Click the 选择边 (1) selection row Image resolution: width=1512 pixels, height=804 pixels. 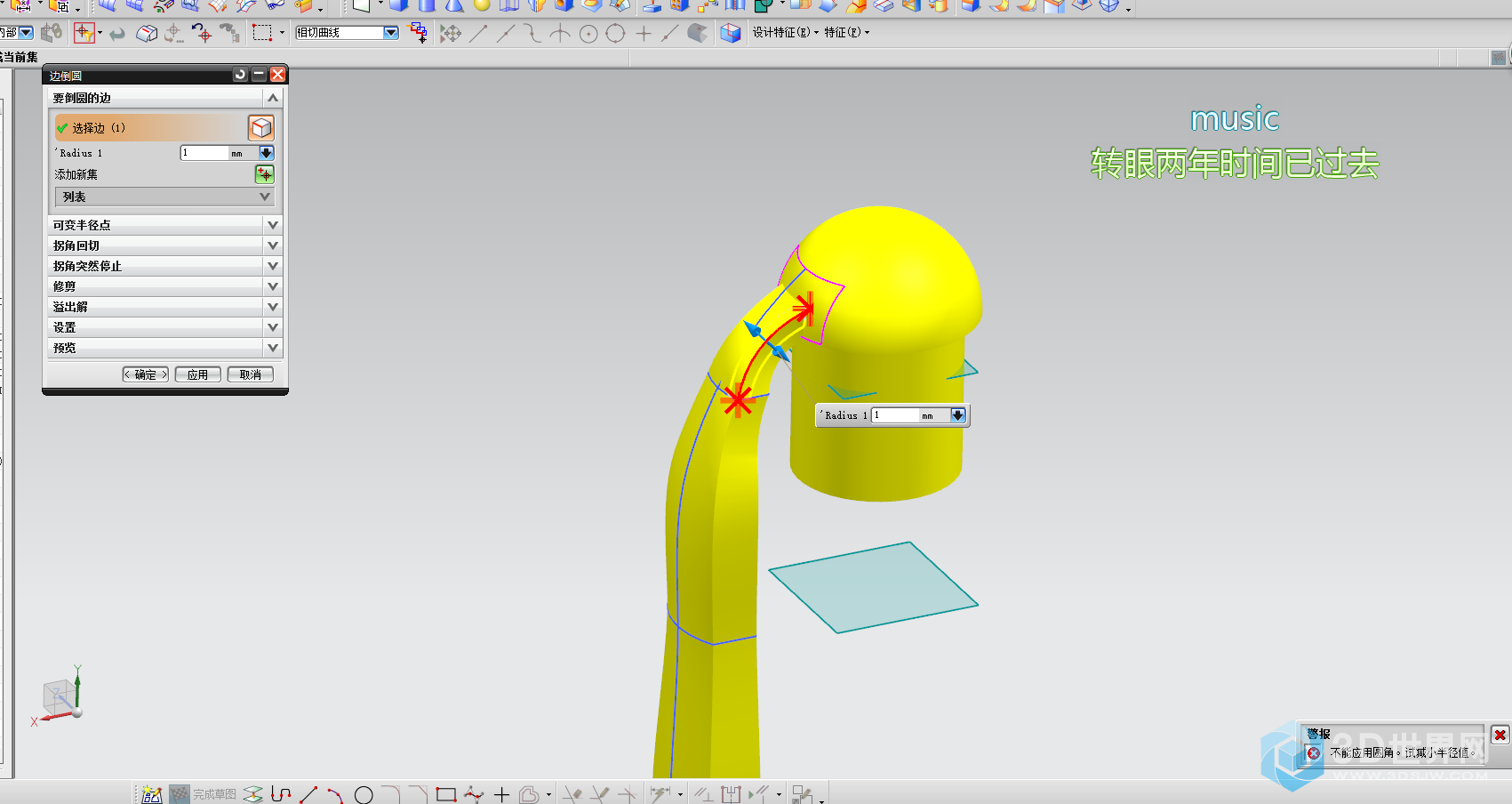pyautogui.click(x=151, y=128)
